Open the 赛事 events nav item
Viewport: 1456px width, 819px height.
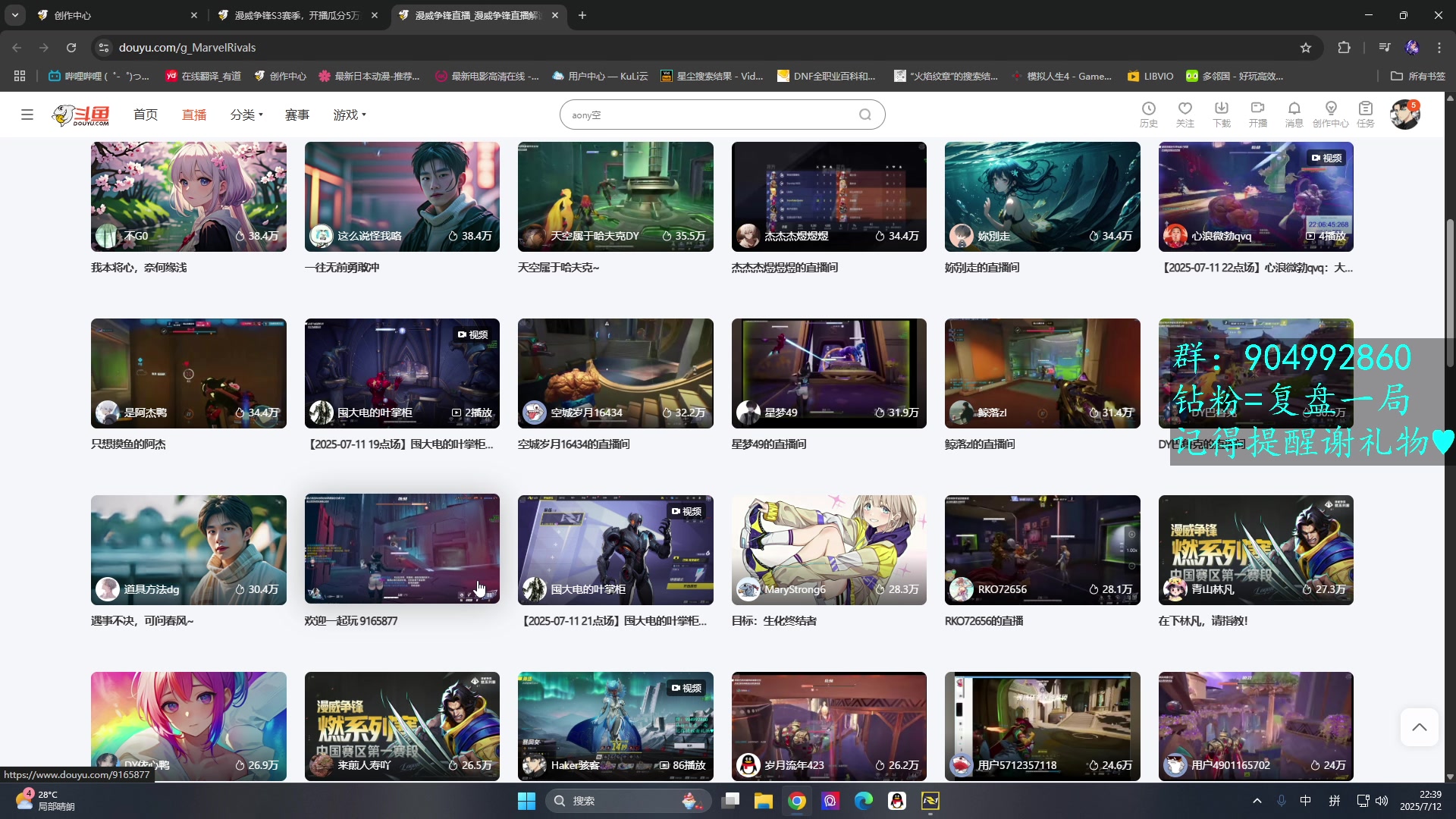[x=297, y=115]
